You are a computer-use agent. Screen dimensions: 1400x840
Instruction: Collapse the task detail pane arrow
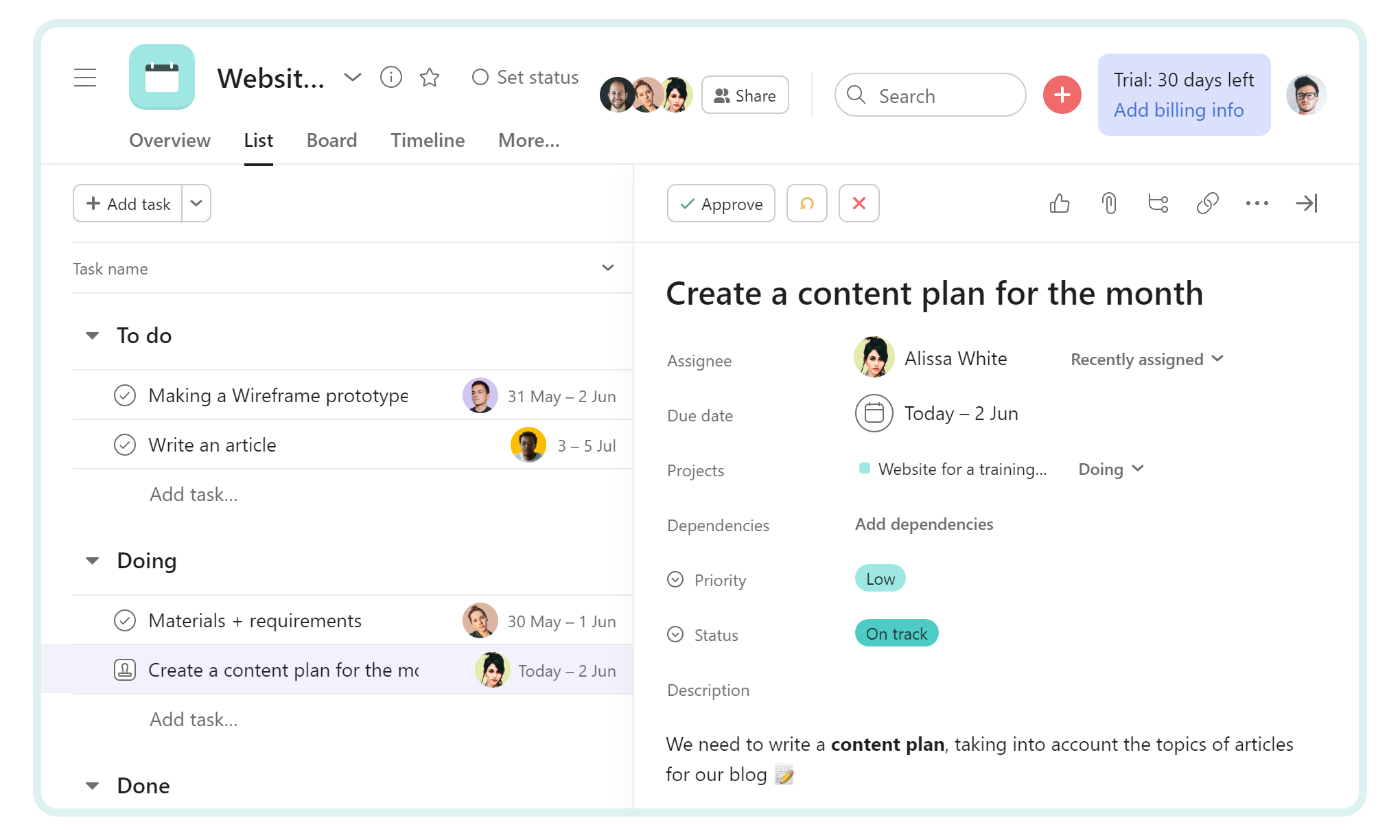tap(1307, 203)
